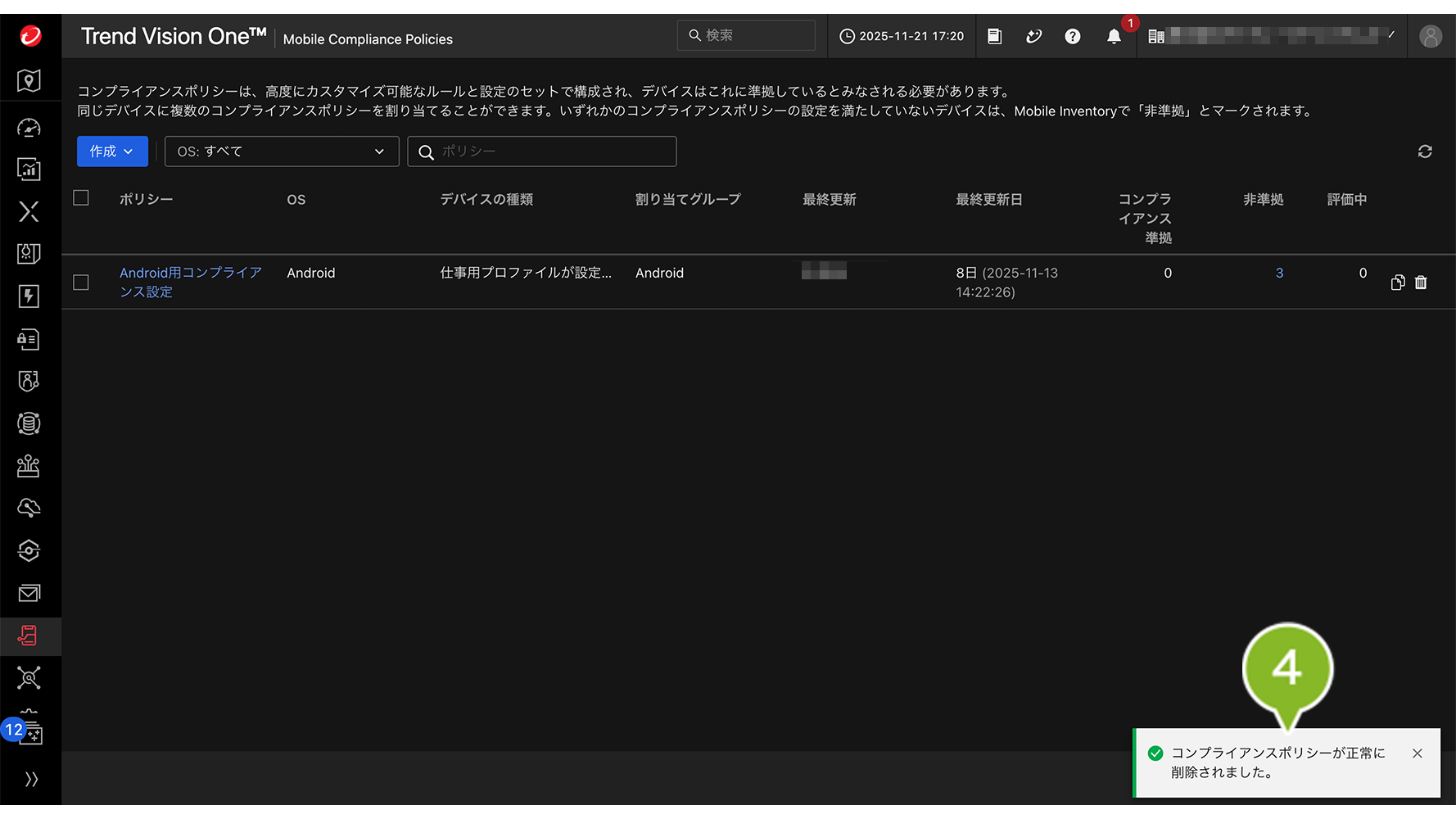Open Email Security envelope icon in sidebar
The height and width of the screenshot is (819, 1456).
(29, 593)
